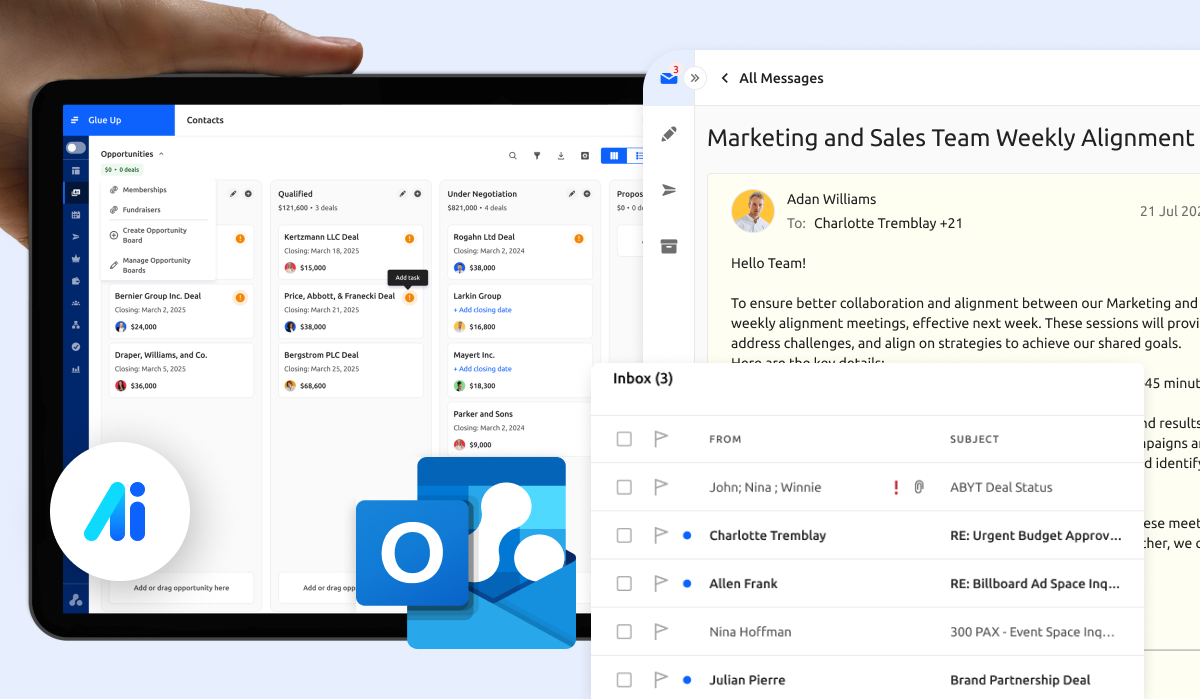Switch to list view using the view toggle

pyautogui.click(x=640, y=155)
